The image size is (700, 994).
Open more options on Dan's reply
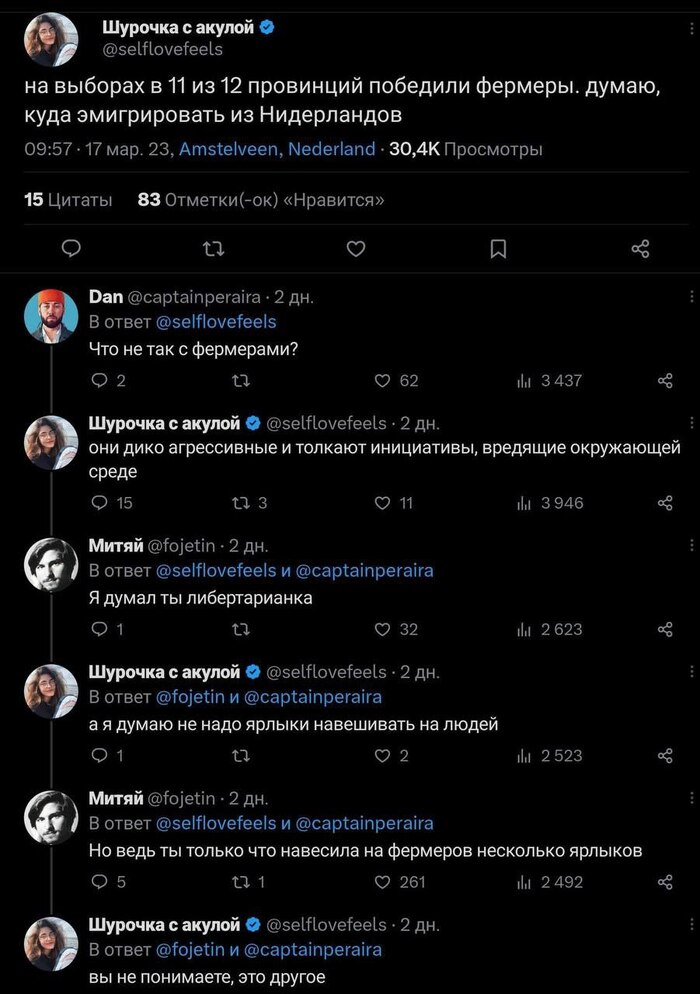tap(690, 297)
